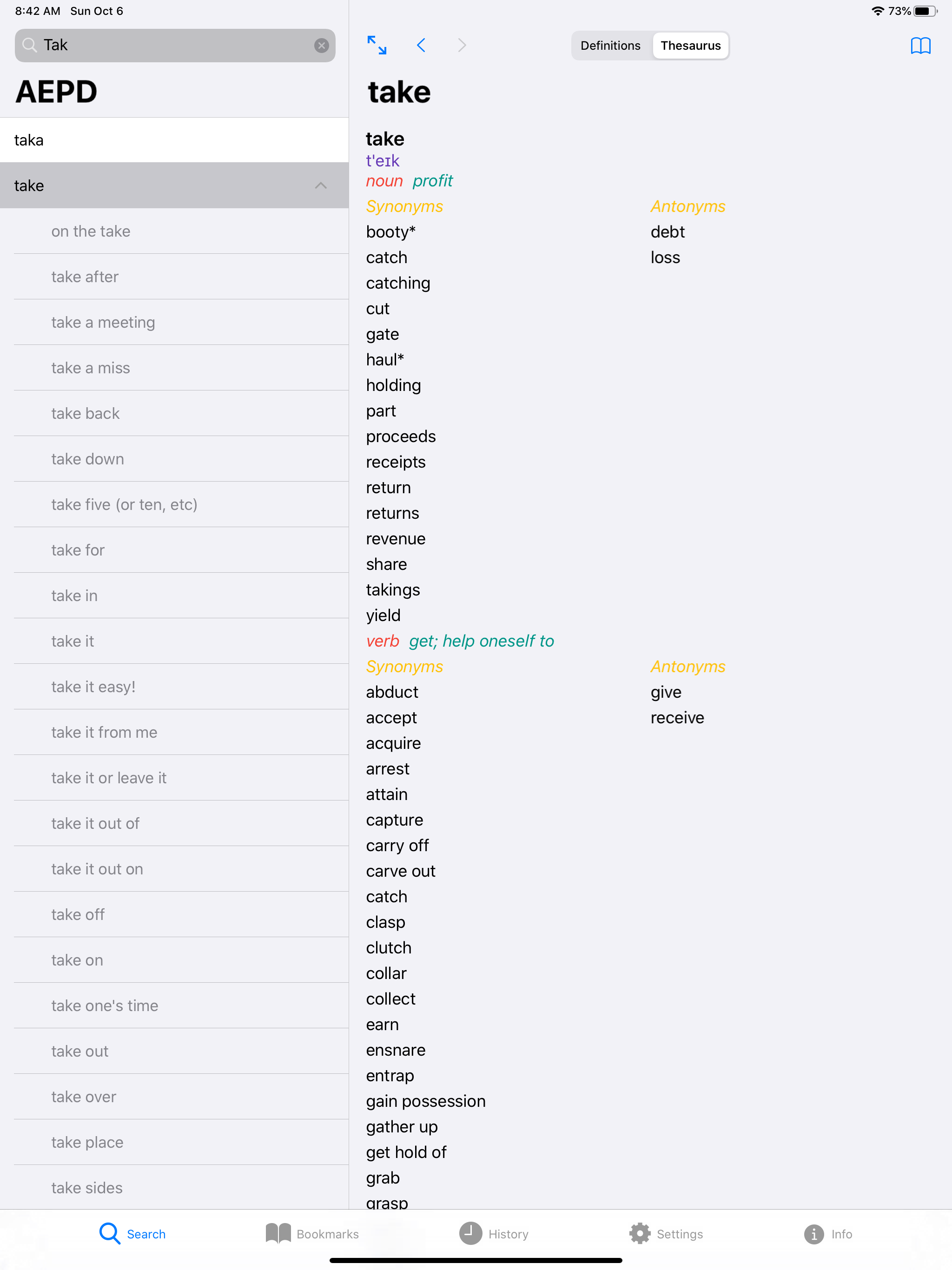Open the Info tab
Viewport: 952px width, 1270px height.
pyautogui.click(x=827, y=1234)
